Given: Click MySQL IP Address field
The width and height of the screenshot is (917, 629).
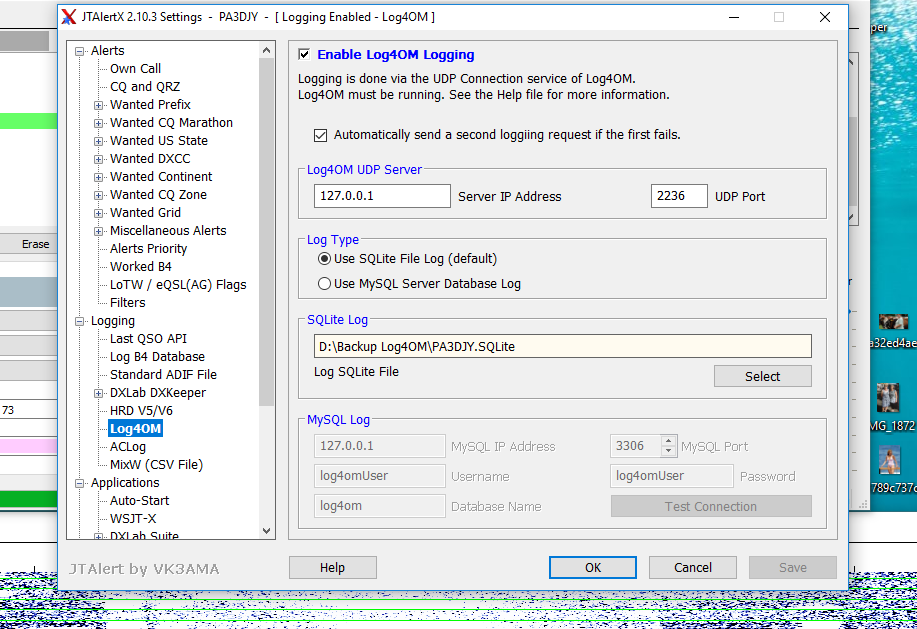Looking at the screenshot, I should click(x=380, y=446).
